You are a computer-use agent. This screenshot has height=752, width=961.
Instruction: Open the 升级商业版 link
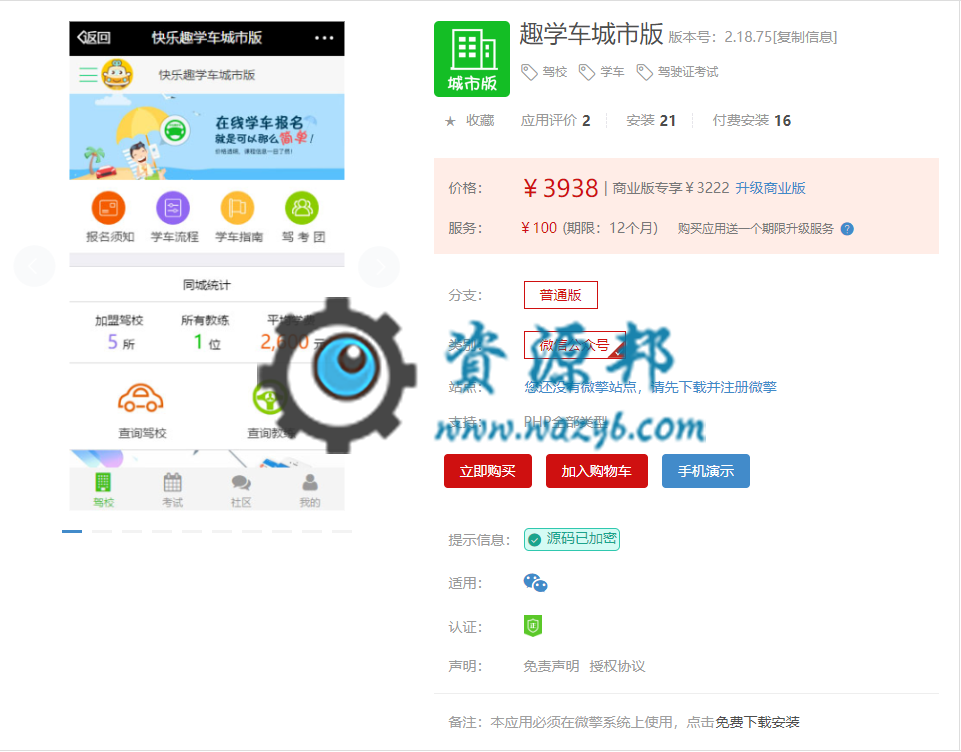pos(770,188)
